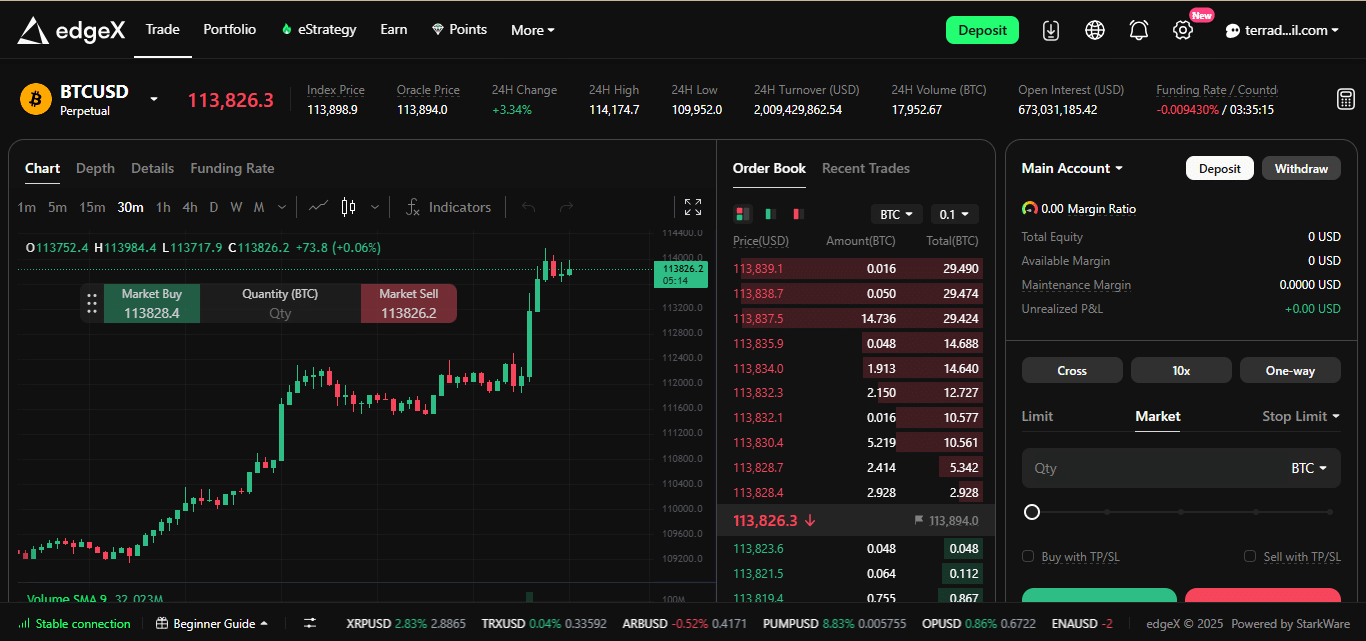Open the calculator icon
The width and height of the screenshot is (1366, 641).
(1345, 99)
